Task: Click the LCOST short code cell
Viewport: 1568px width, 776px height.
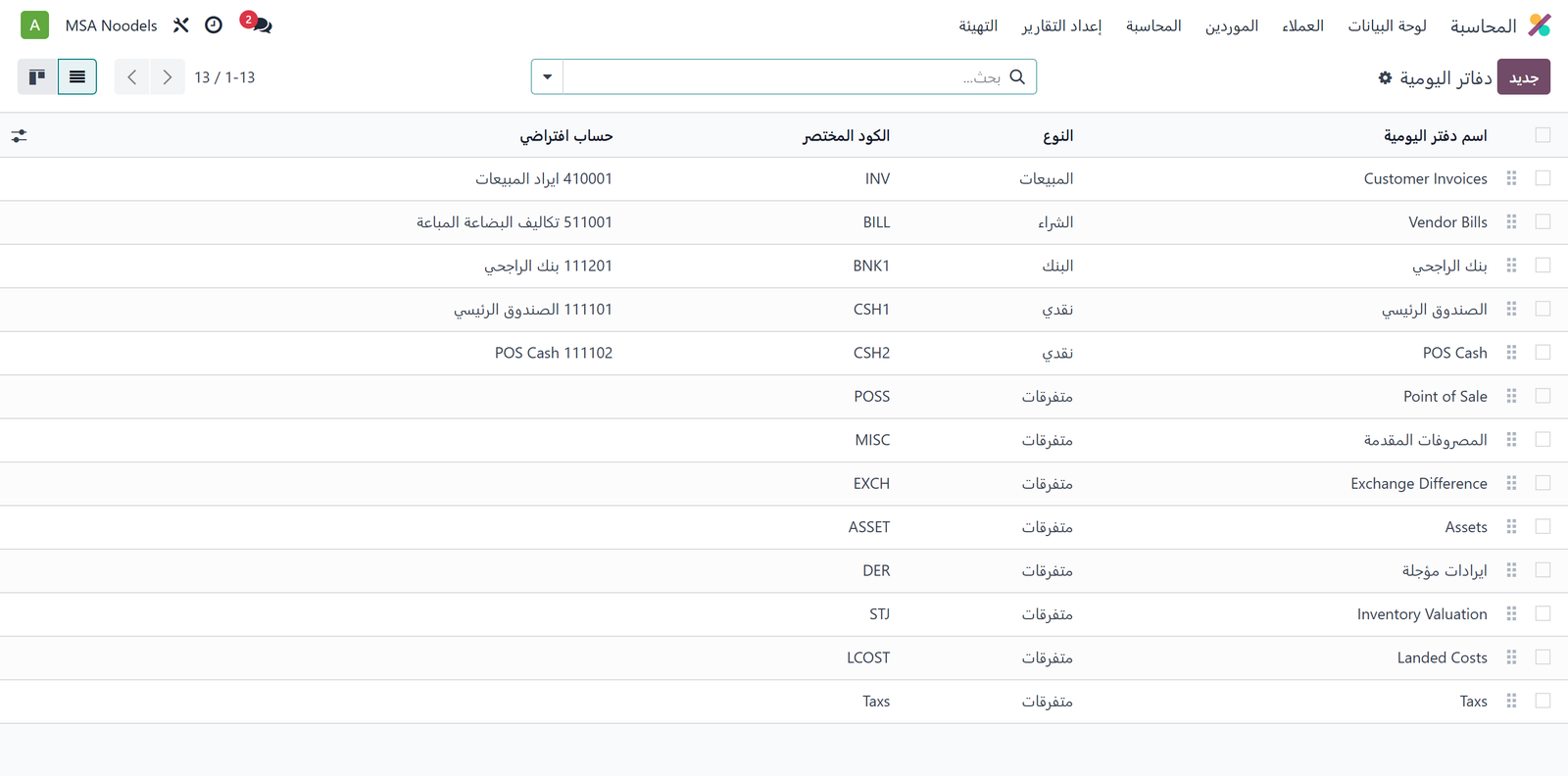Action: click(868, 657)
